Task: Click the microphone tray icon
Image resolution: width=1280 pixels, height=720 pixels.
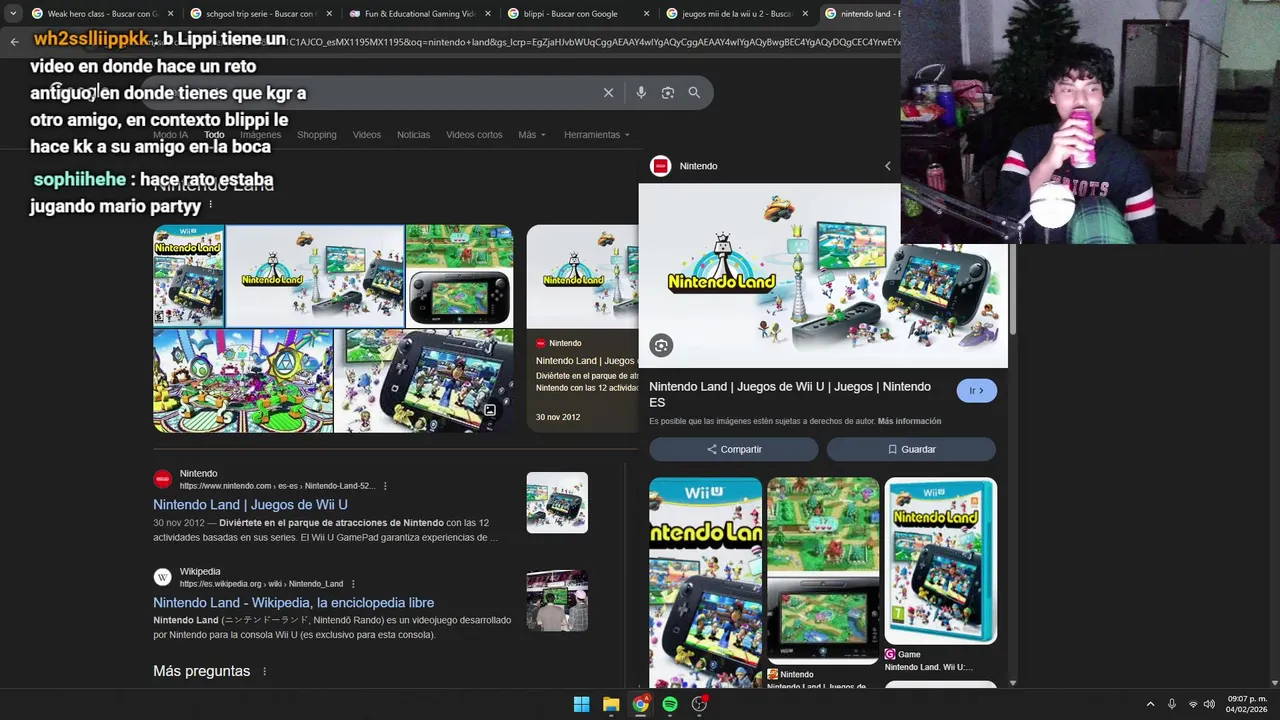Action: coord(1172,704)
